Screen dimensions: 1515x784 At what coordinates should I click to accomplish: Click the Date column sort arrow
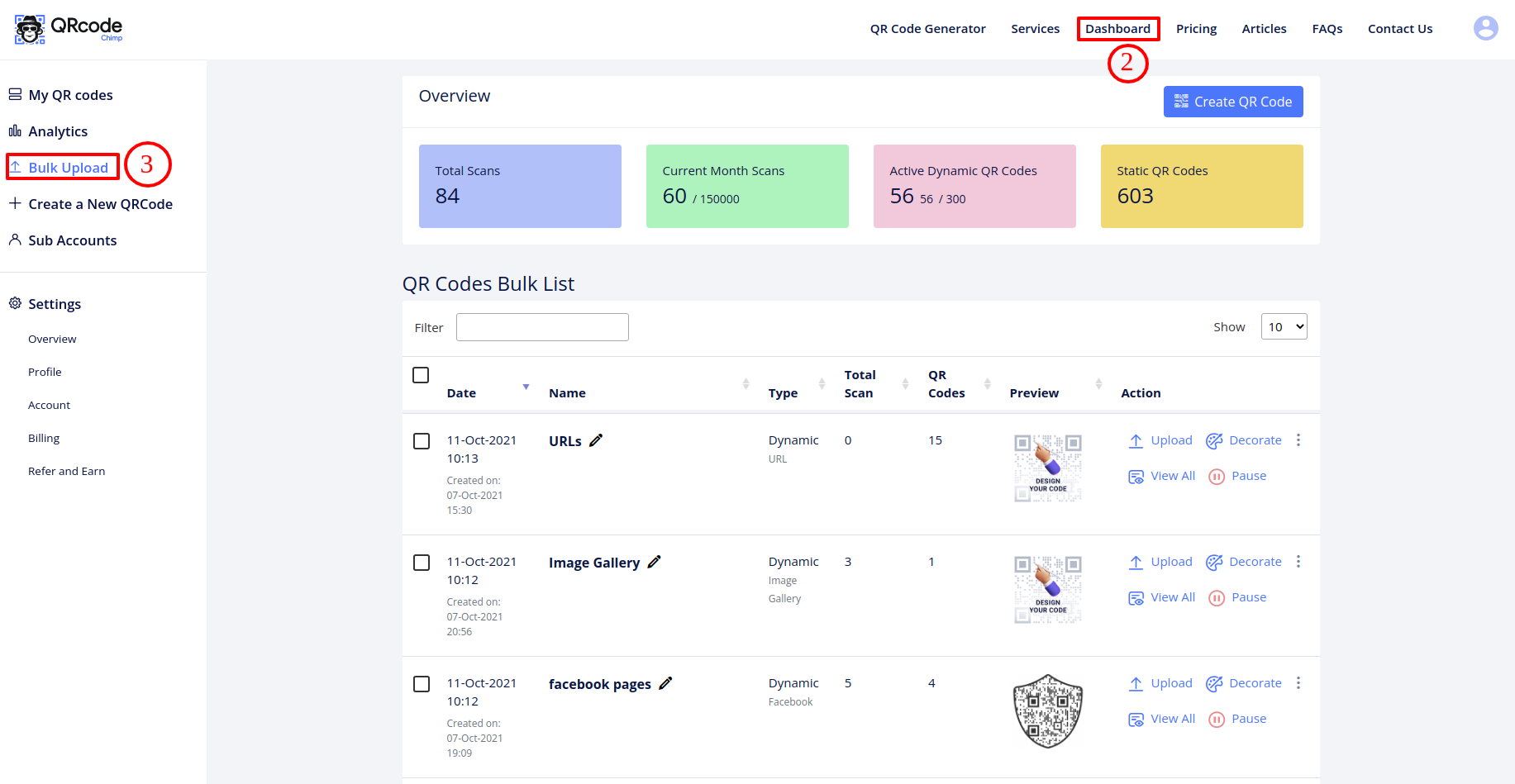click(x=526, y=387)
